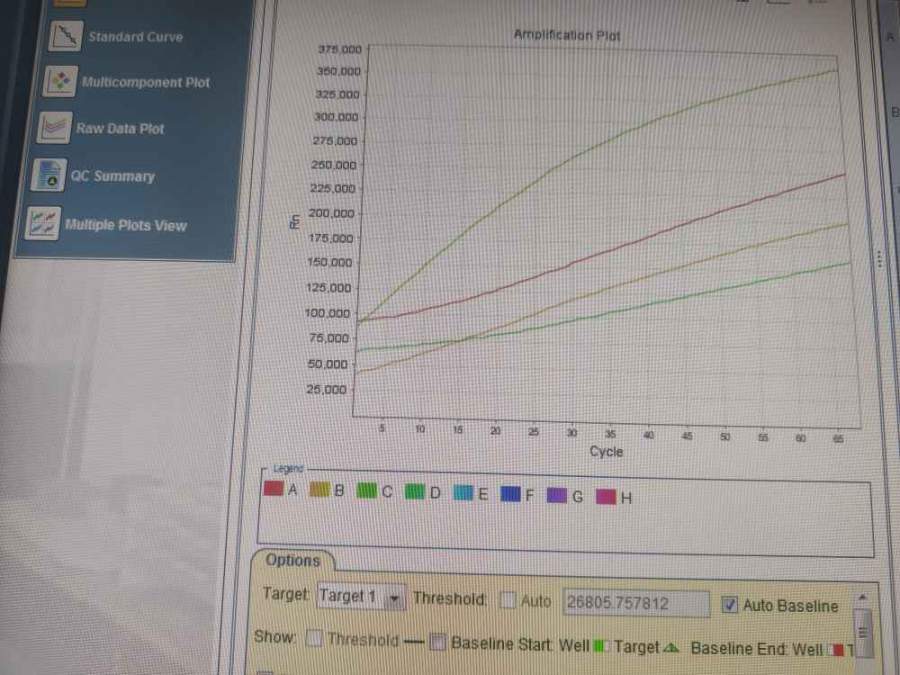
Task: Select the QC Summary label
Action: click(x=113, y=176)
